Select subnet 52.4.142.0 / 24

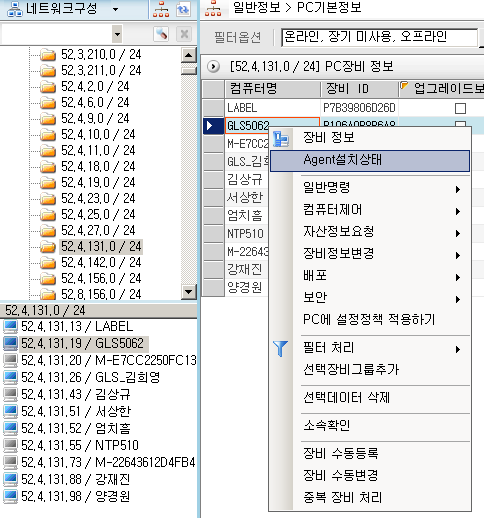pyautogui.click(x=101, y=263)
